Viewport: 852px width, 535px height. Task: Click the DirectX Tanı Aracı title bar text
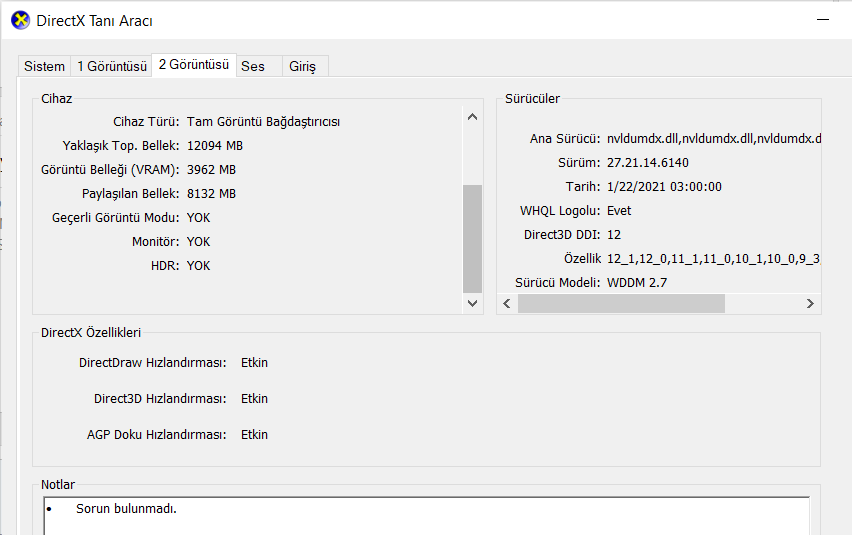[x=95, y=20]
